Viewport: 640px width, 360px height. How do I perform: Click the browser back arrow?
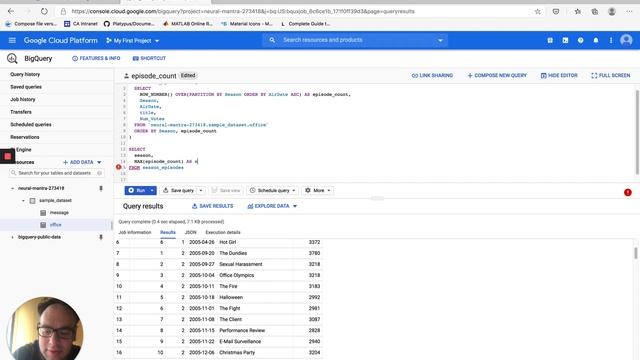(11, 11)
